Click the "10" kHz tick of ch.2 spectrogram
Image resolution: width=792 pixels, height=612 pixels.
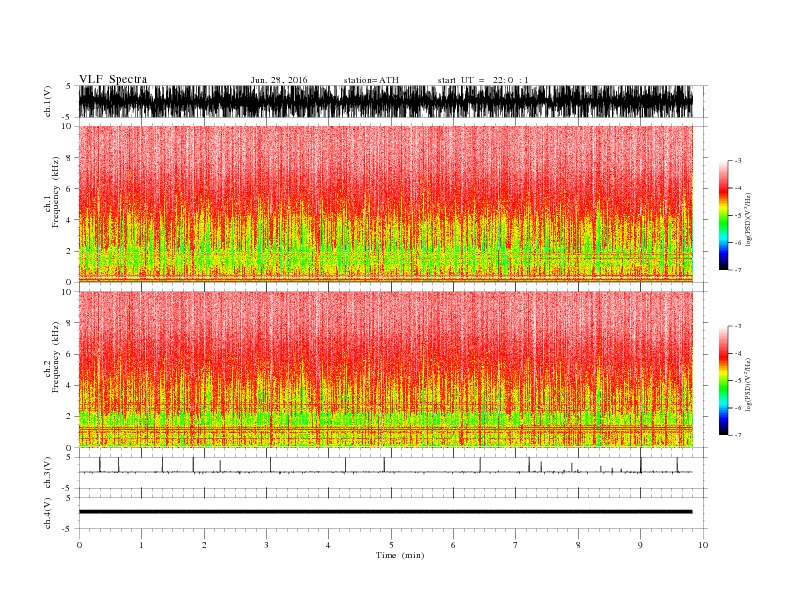click(x=67, y=292)
